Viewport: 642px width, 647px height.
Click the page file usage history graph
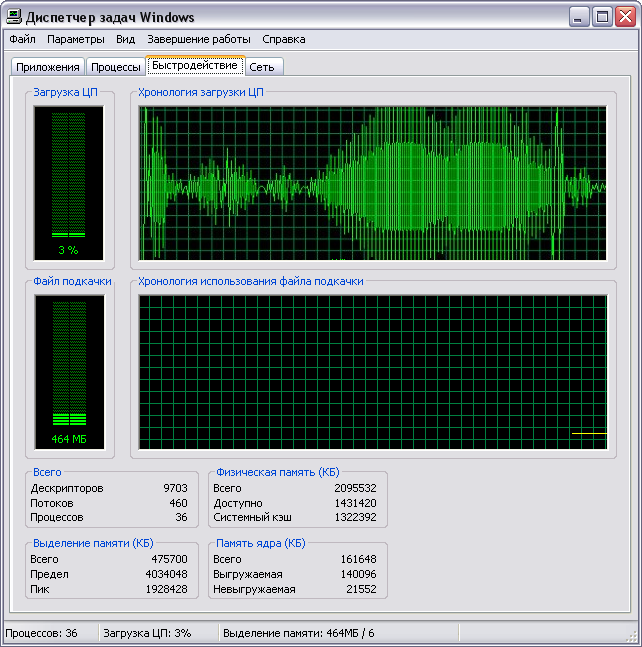pyautogui.click(x=373, y=372)
